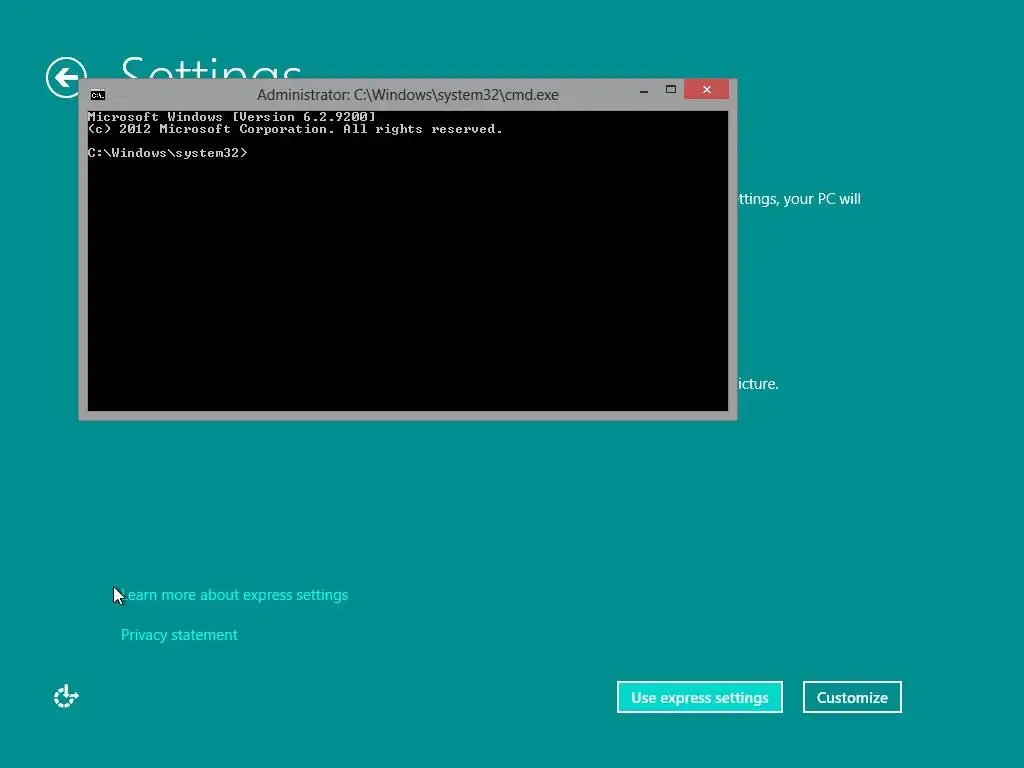Viewport: 1024px width, 768px height.
Task: Click the cmd.exe title bar text
Action: 408,95
